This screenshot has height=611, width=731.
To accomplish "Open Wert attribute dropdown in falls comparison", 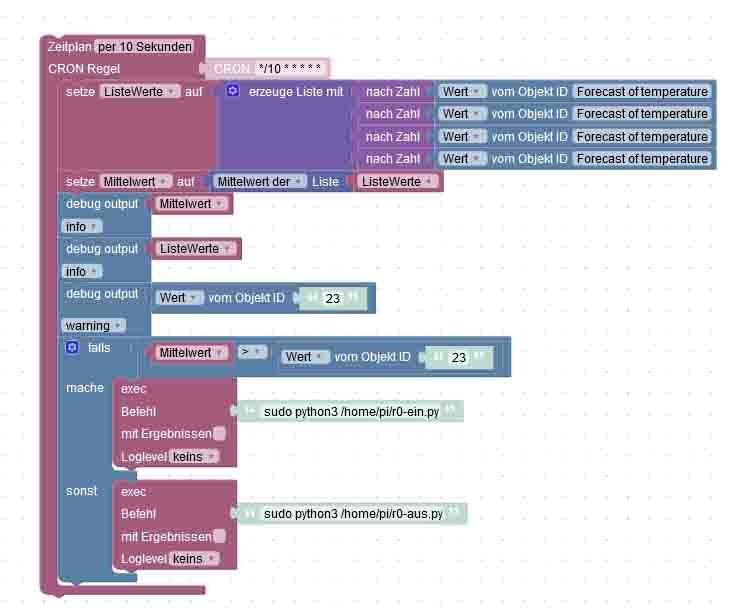I will click(x=305, y=357).
